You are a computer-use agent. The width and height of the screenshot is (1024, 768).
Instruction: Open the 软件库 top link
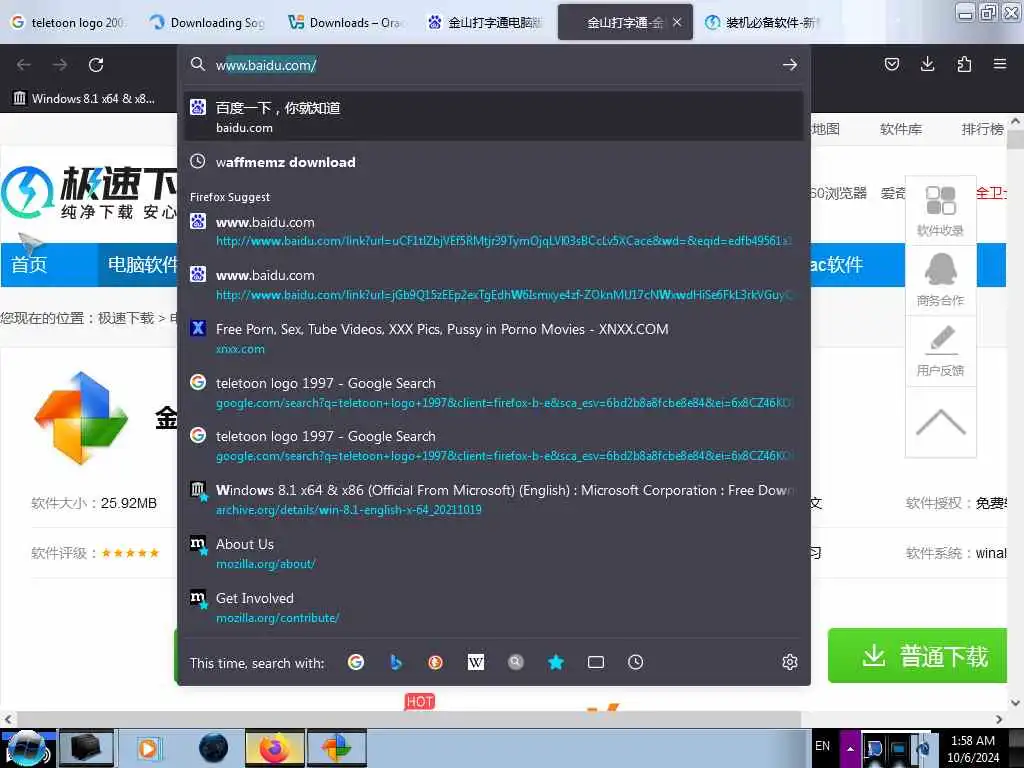coord(901,129)
